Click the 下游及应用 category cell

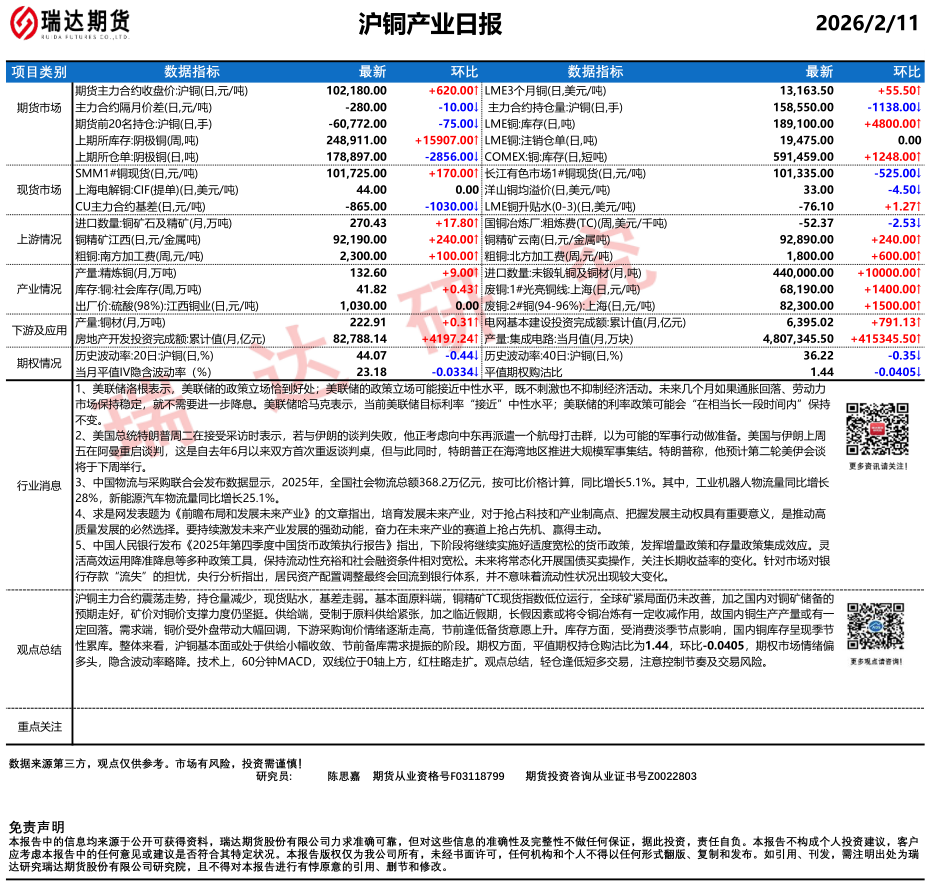[x=39, y=330]
